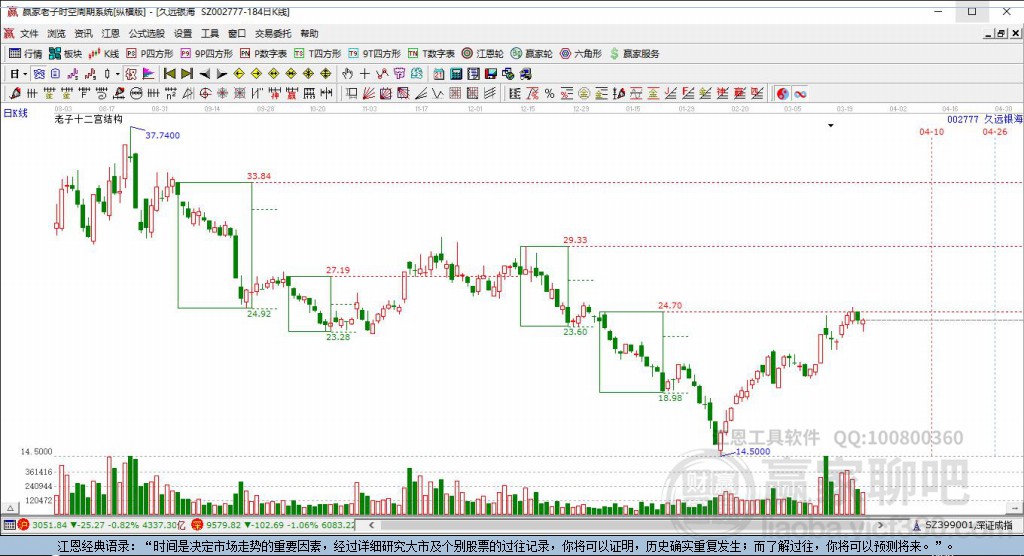Click the infinity symbol icon
The image size is (1024, 556).
[800, 93]
